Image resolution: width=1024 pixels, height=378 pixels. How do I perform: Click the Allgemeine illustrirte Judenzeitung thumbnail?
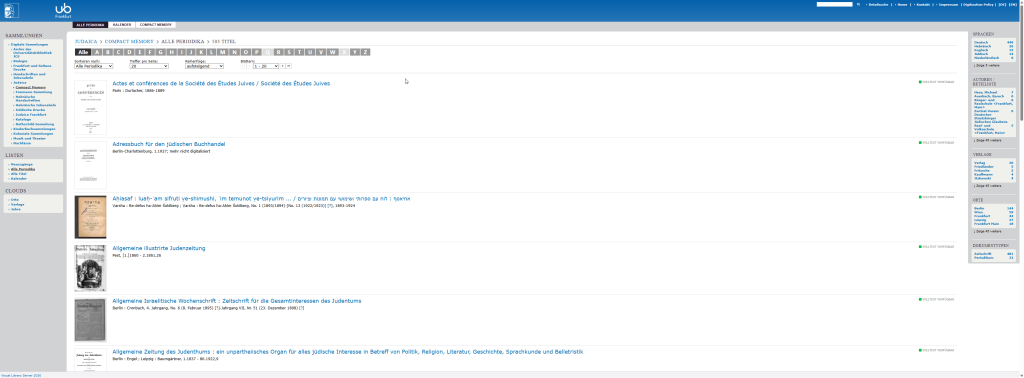90,268
